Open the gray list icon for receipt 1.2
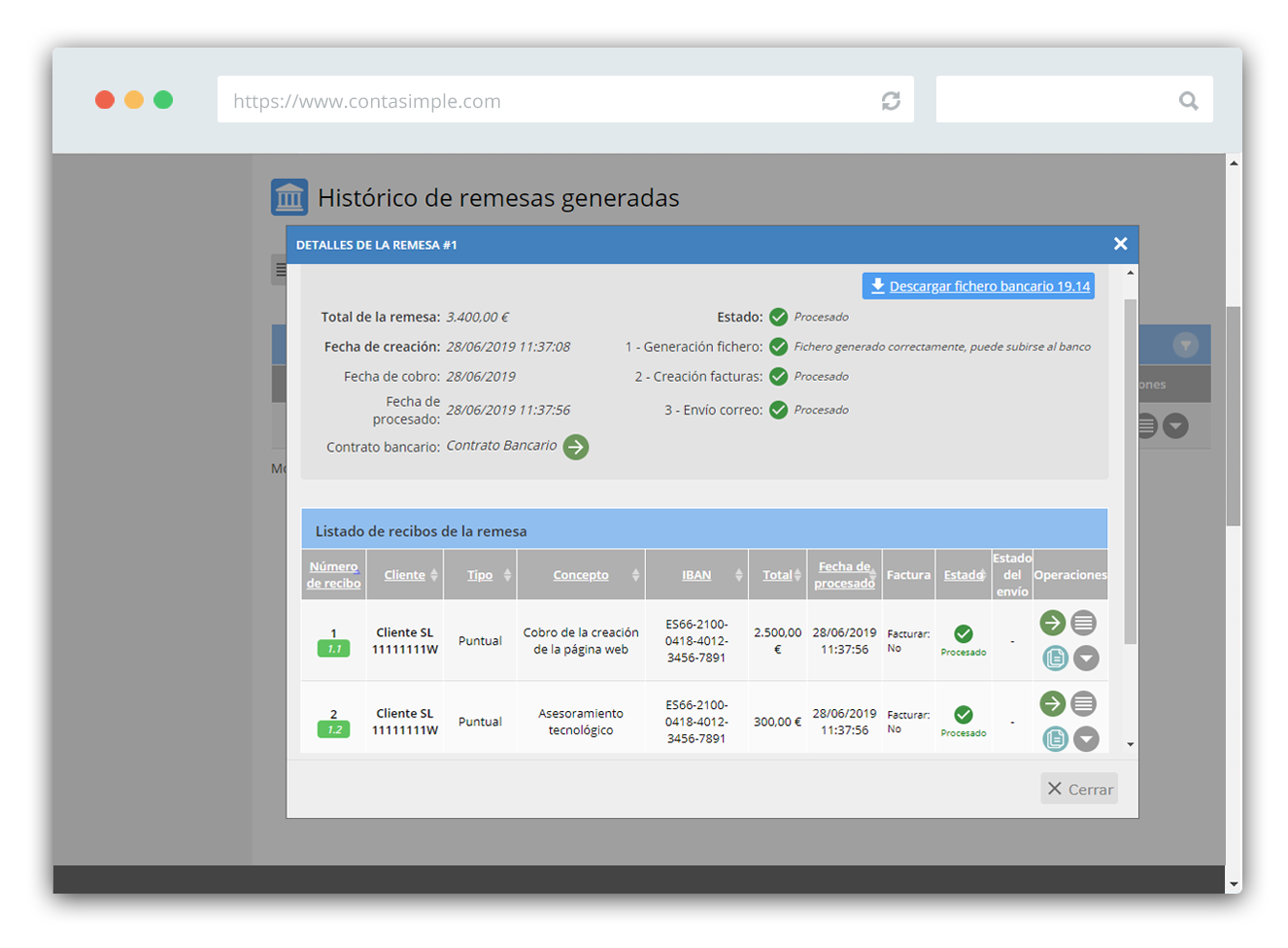The width and height of the screenshot is (1288, 948). (1084, 703)
